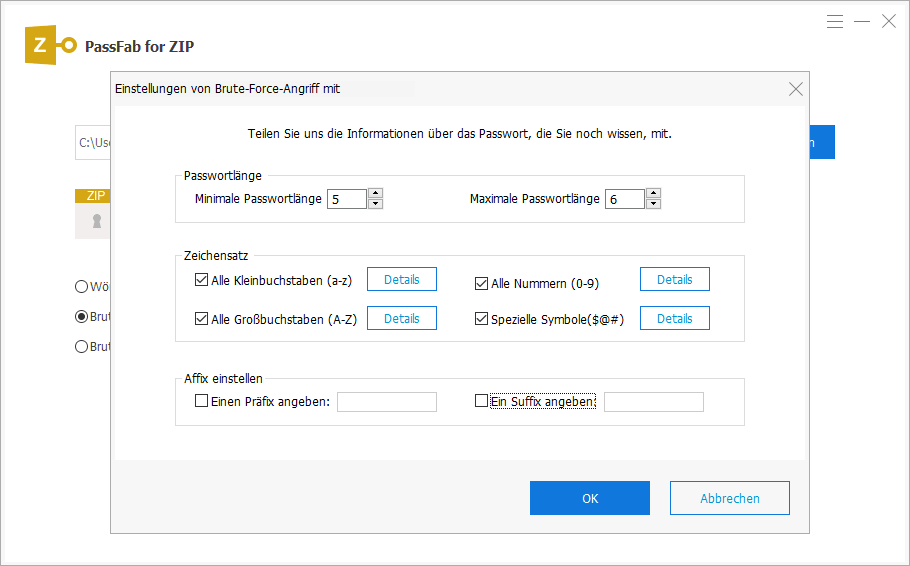Increase Minimale Passwortlänge with up arrow

tap(375, 193)
